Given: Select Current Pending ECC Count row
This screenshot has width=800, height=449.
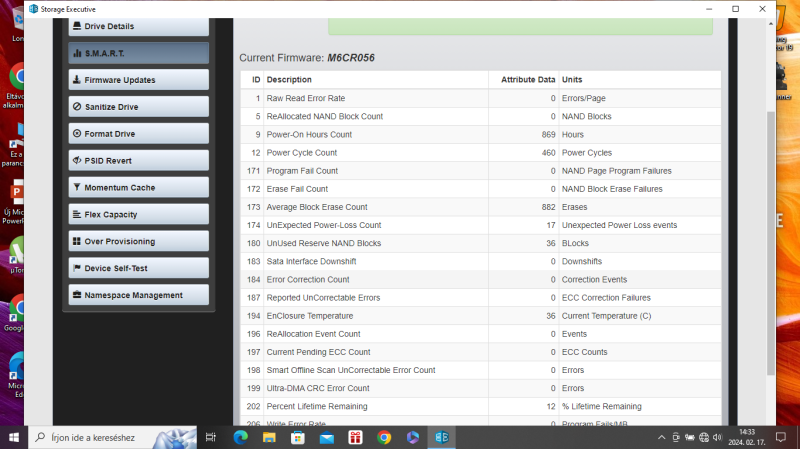Looking at the screenshot, I should [x=481, y=352].
